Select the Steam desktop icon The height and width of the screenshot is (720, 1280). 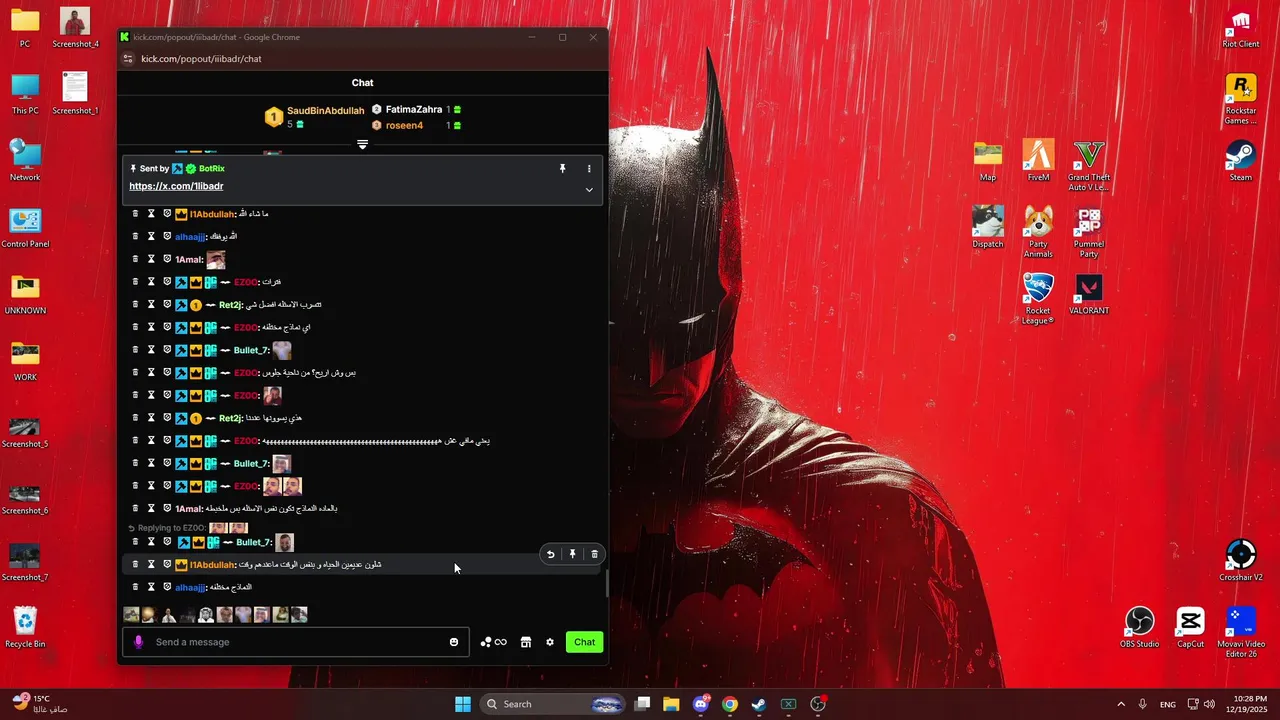point(1241,161)
